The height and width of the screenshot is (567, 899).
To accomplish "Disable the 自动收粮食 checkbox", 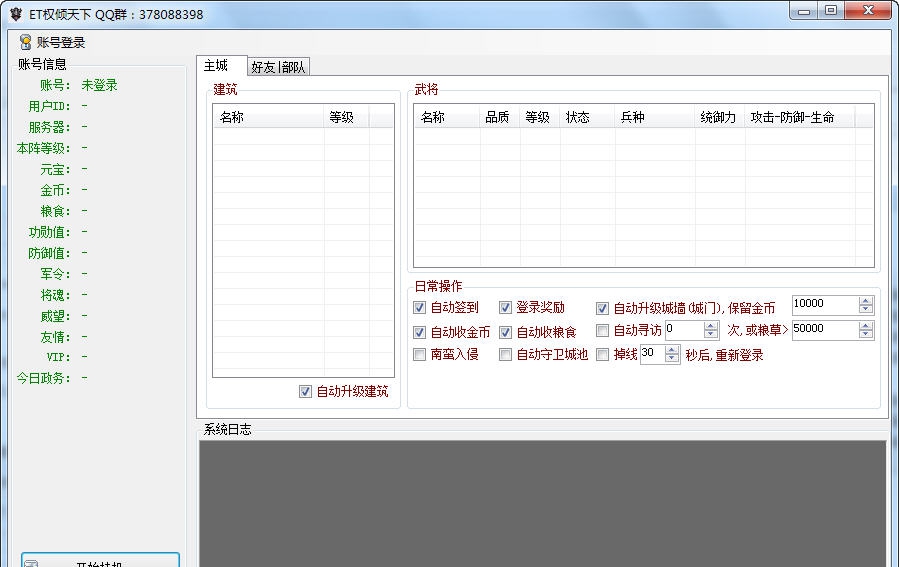I will [505, 333].
